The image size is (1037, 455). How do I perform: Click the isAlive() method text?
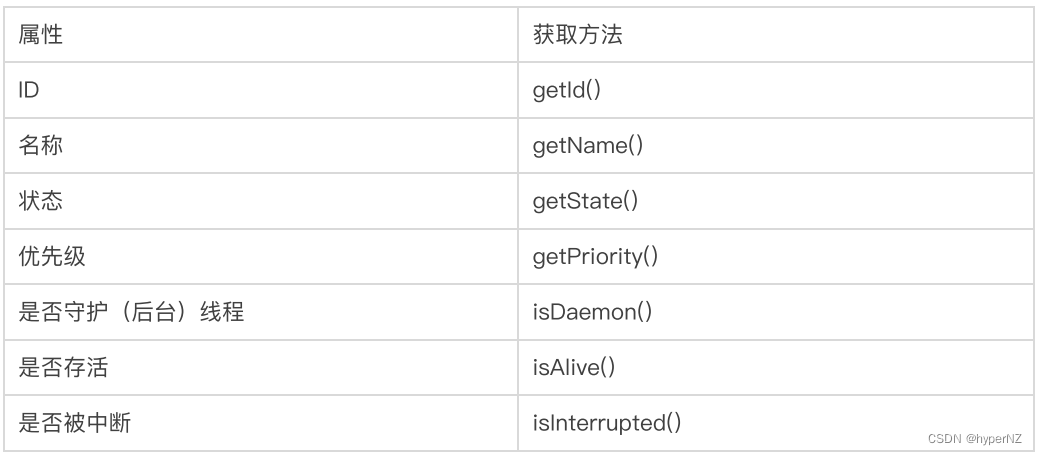tap(574, 367)
